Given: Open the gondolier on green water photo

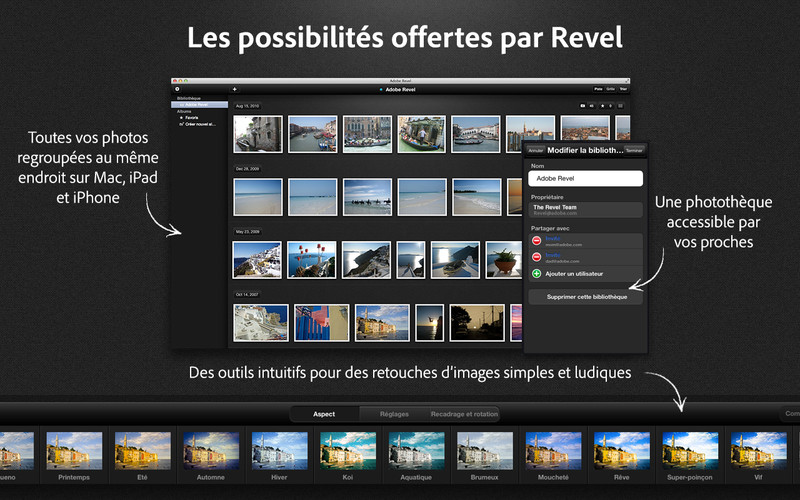Looking at the screenshot, I should click(x=421, y=134).
